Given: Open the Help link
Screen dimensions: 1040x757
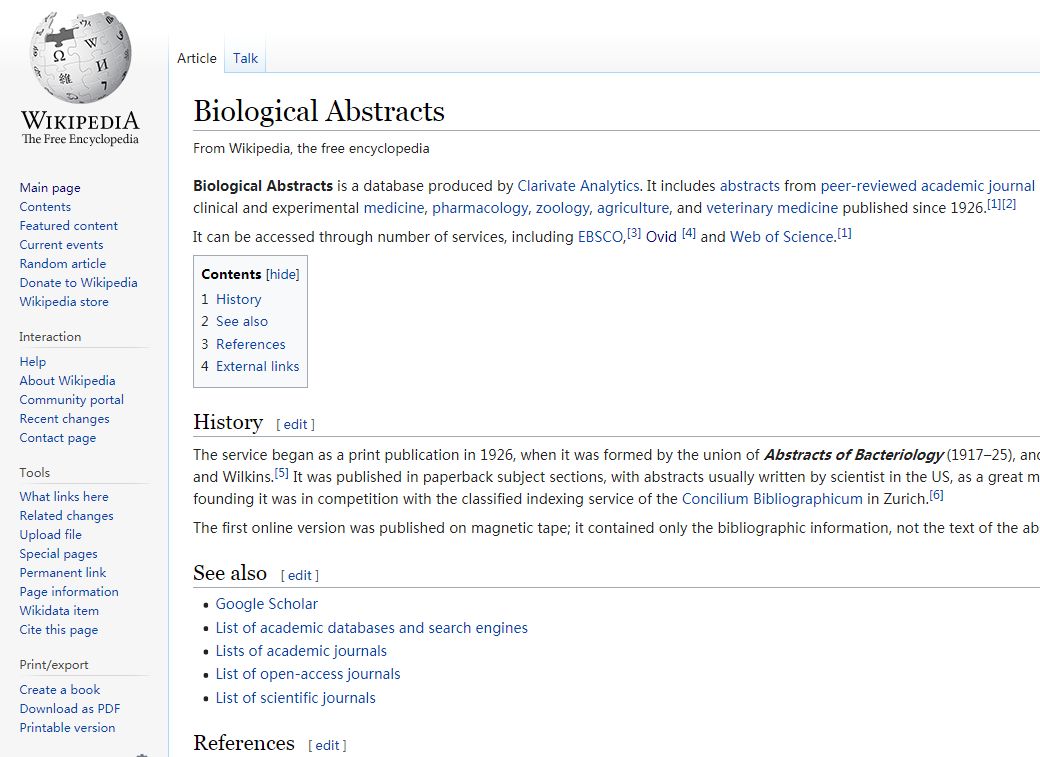Looking at the screenshot, I should [32, 362].
